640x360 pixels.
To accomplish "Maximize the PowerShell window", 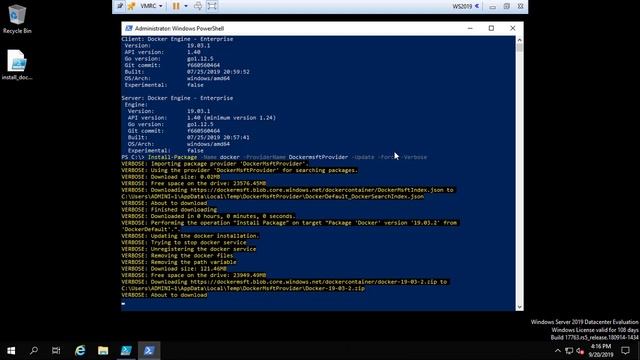I will tap(491, 28).
